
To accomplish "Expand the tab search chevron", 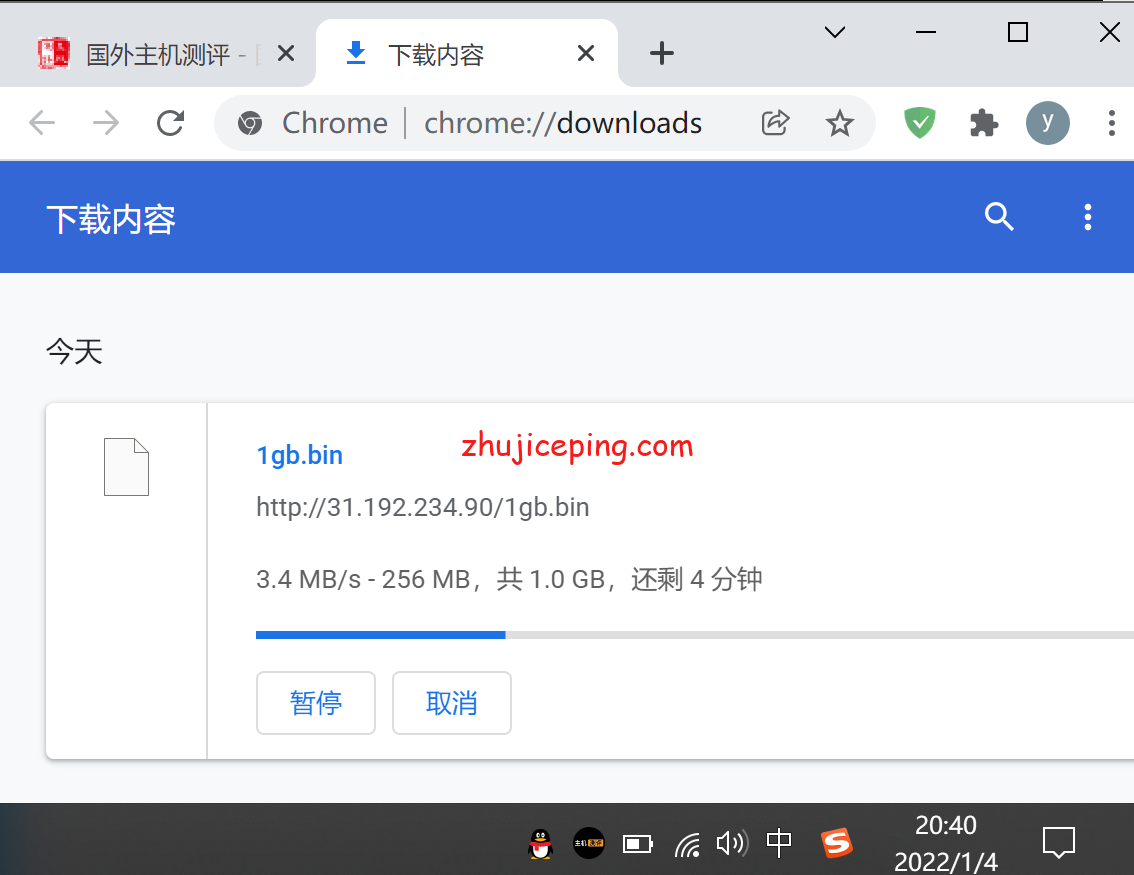I will [834, 33].
